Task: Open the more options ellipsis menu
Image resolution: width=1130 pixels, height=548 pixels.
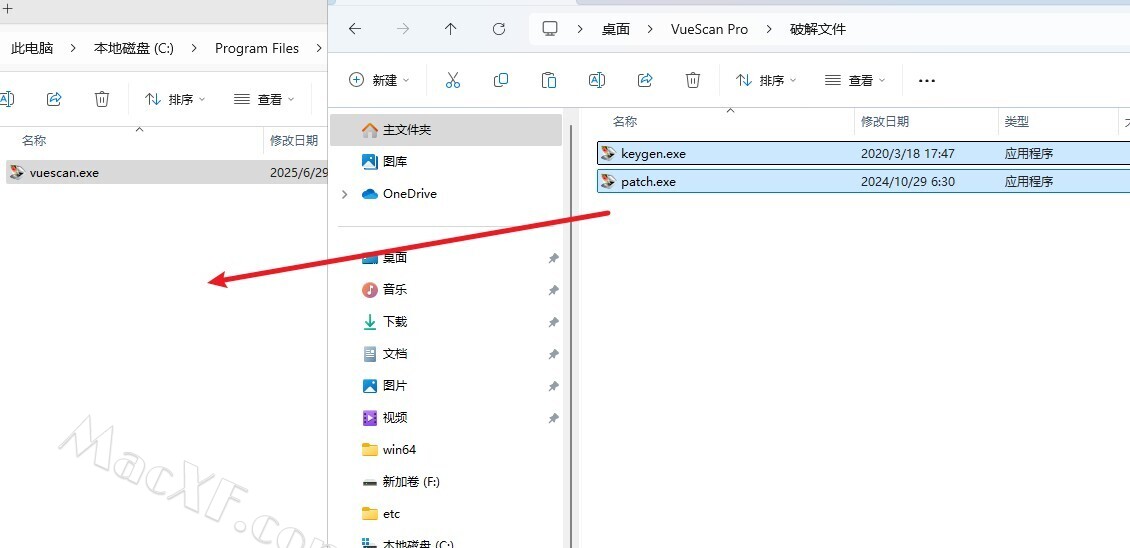Action: point(927,81)
